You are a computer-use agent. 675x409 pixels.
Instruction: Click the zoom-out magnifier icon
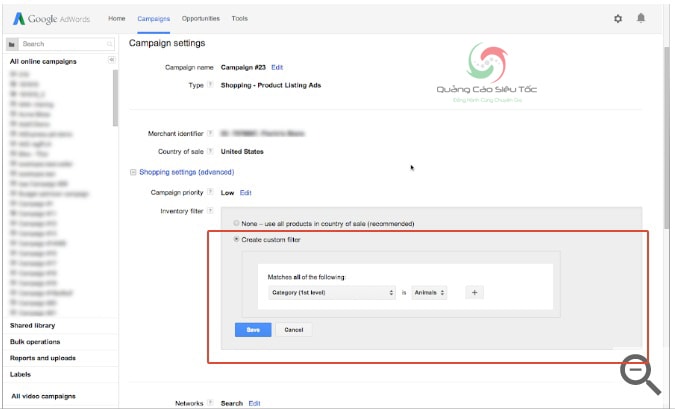(640, 374)
